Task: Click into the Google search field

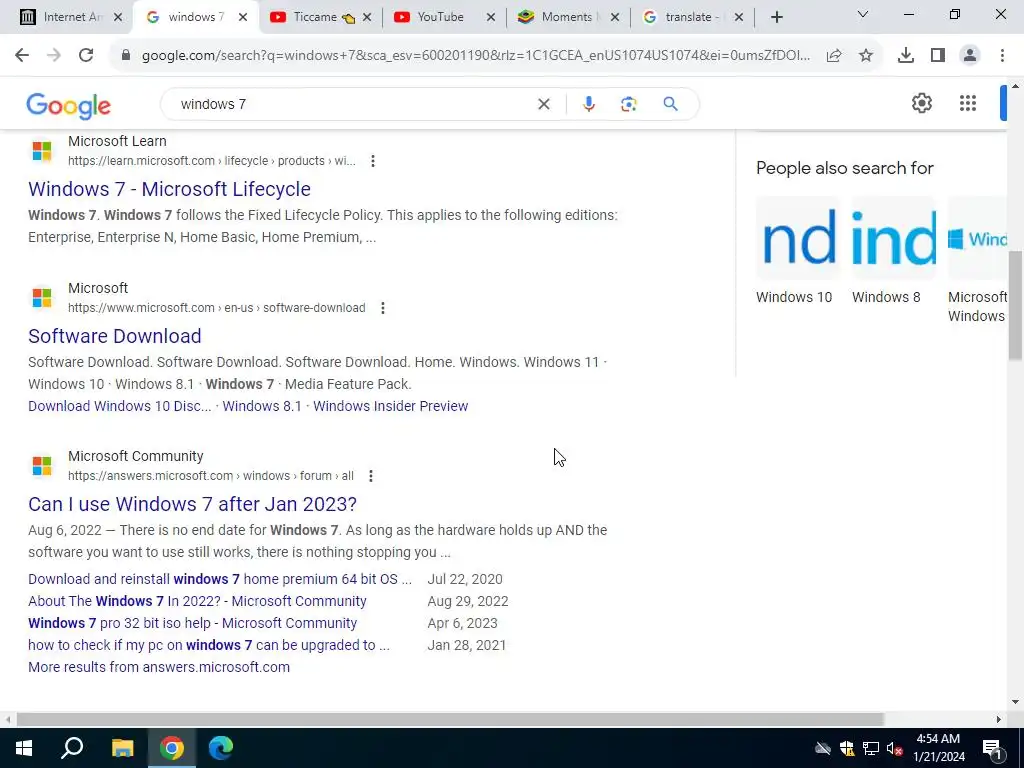Action: click(353, 104)
